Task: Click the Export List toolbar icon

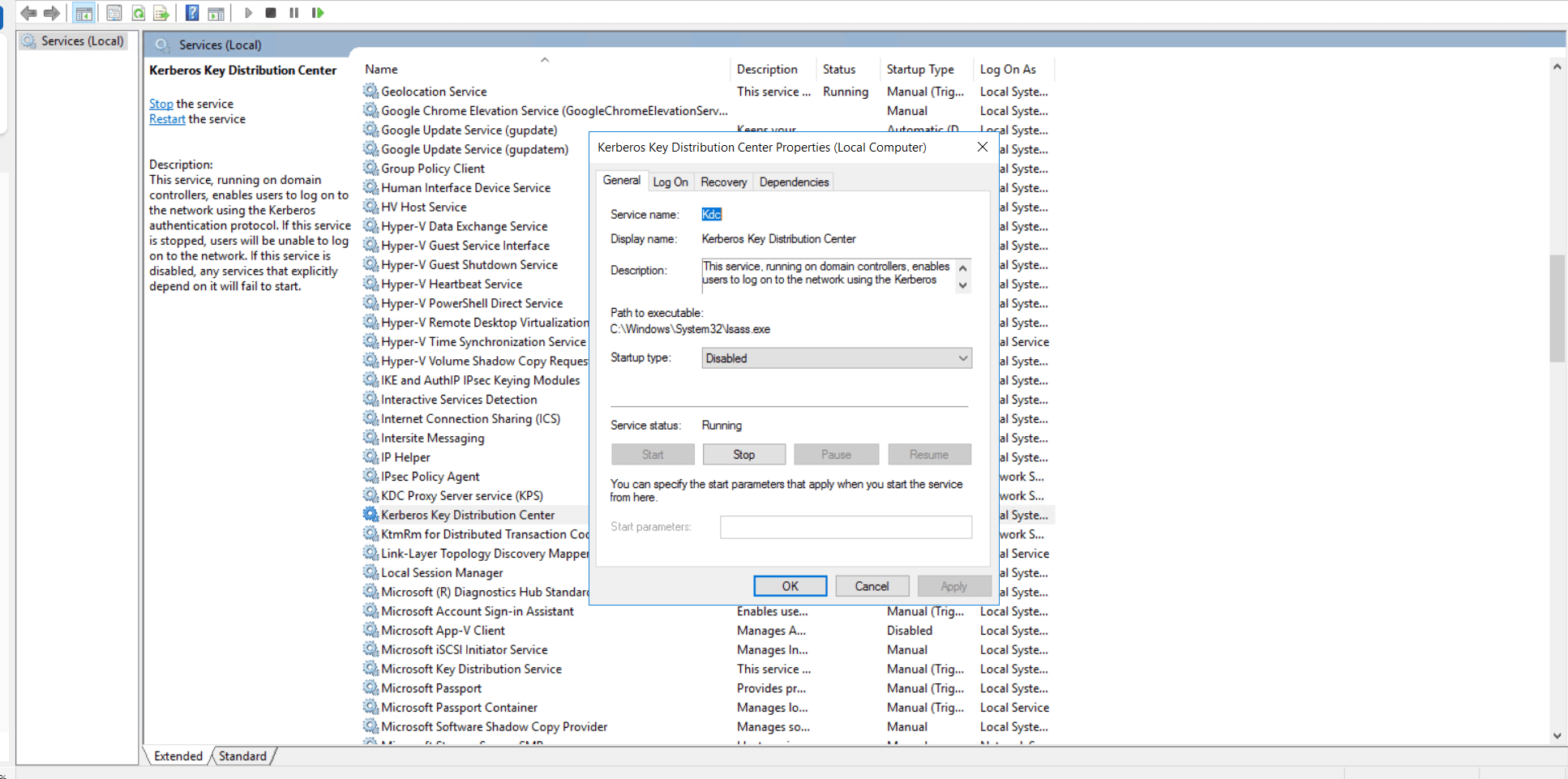Action: tap(161, 12)
